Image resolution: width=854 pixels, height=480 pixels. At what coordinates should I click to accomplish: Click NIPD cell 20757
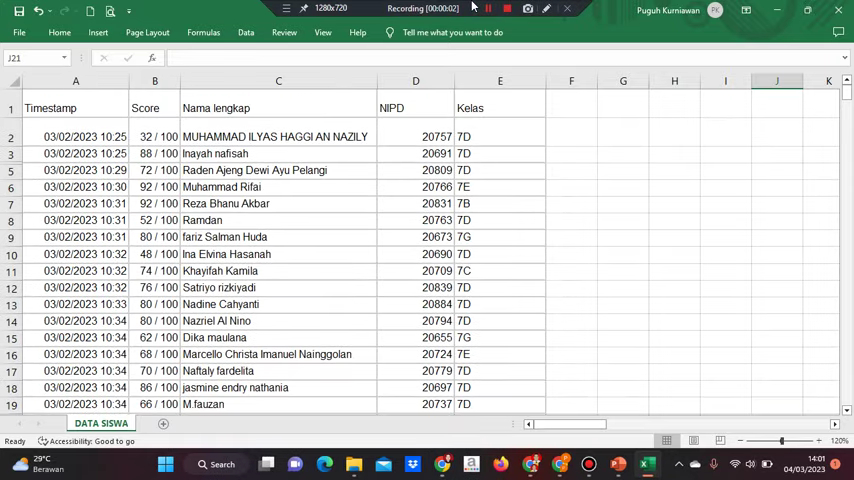[416, 137]
